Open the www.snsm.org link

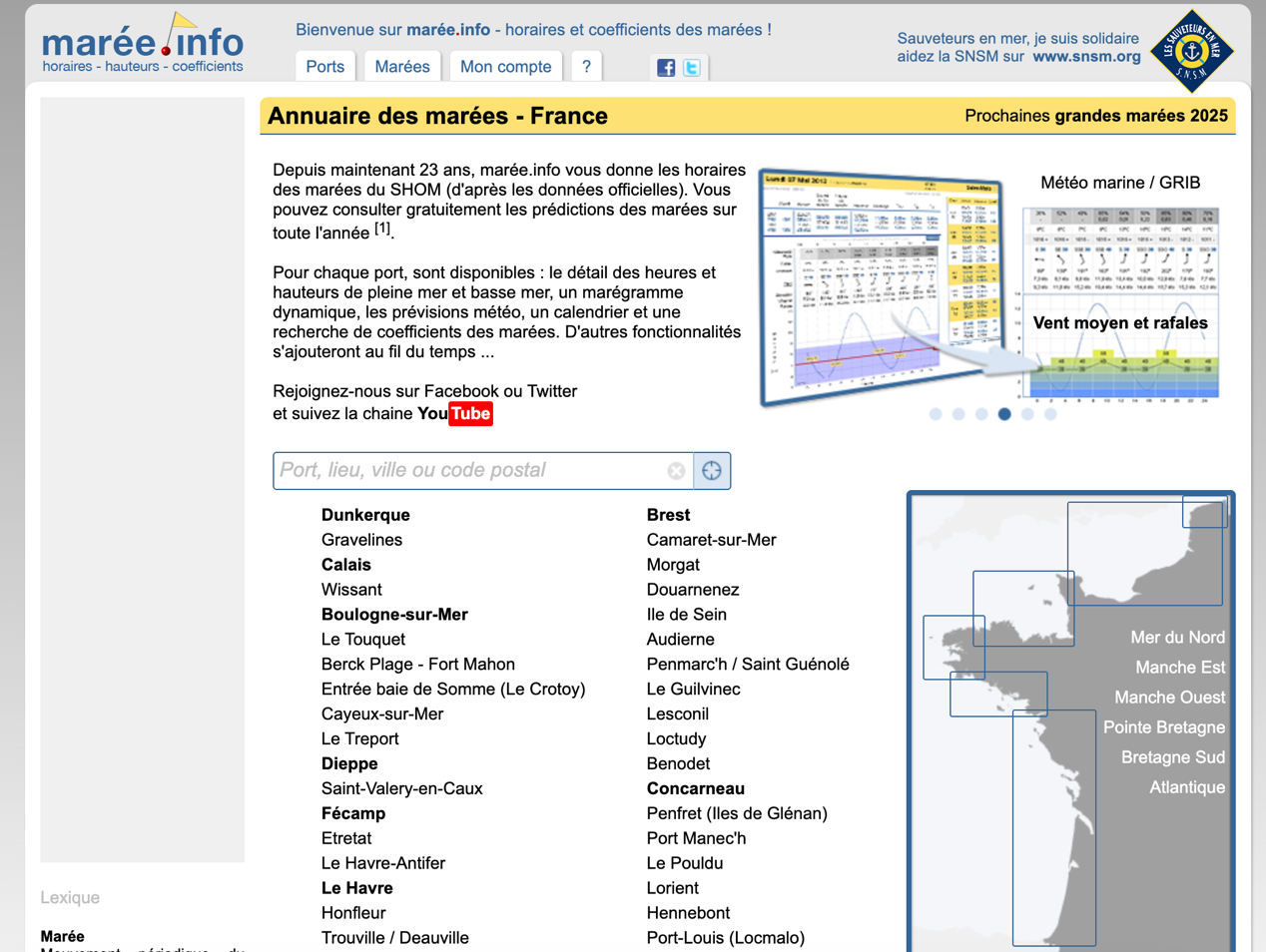click(x=1086, y=57)
